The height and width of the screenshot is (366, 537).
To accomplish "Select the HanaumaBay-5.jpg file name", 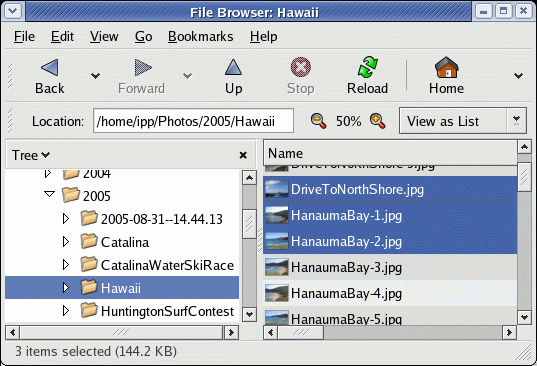I will click(346, 319).
